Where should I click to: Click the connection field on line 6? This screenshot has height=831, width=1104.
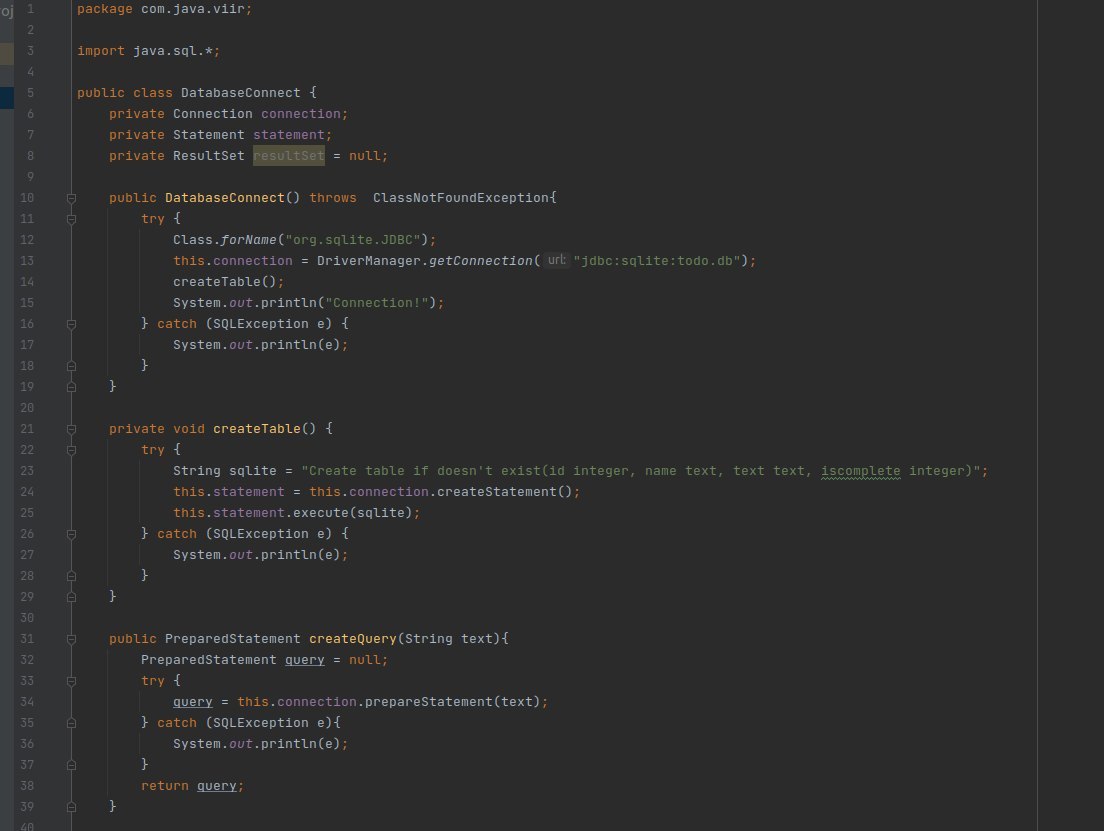[301, 114]
